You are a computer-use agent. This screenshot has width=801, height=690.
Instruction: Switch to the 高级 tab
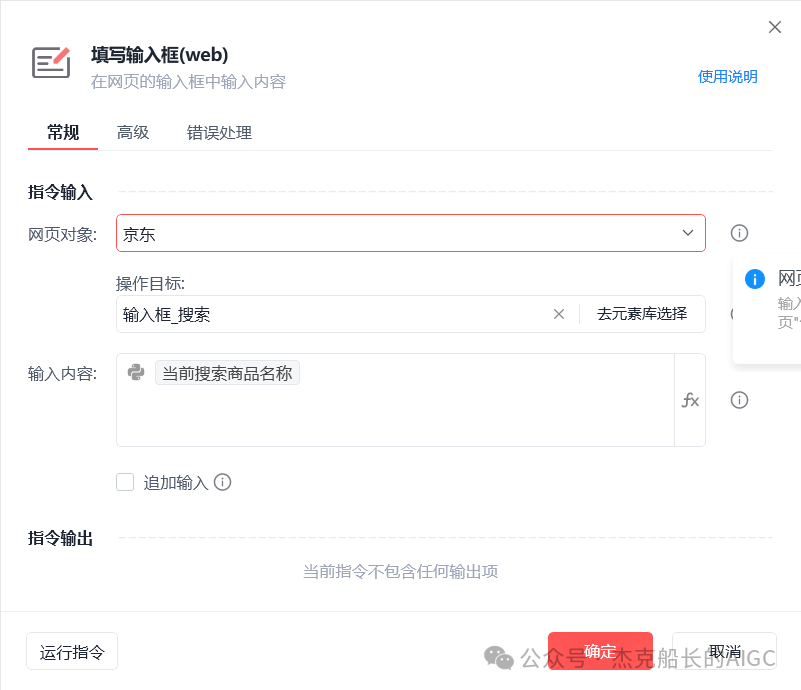tap(133, 132)
